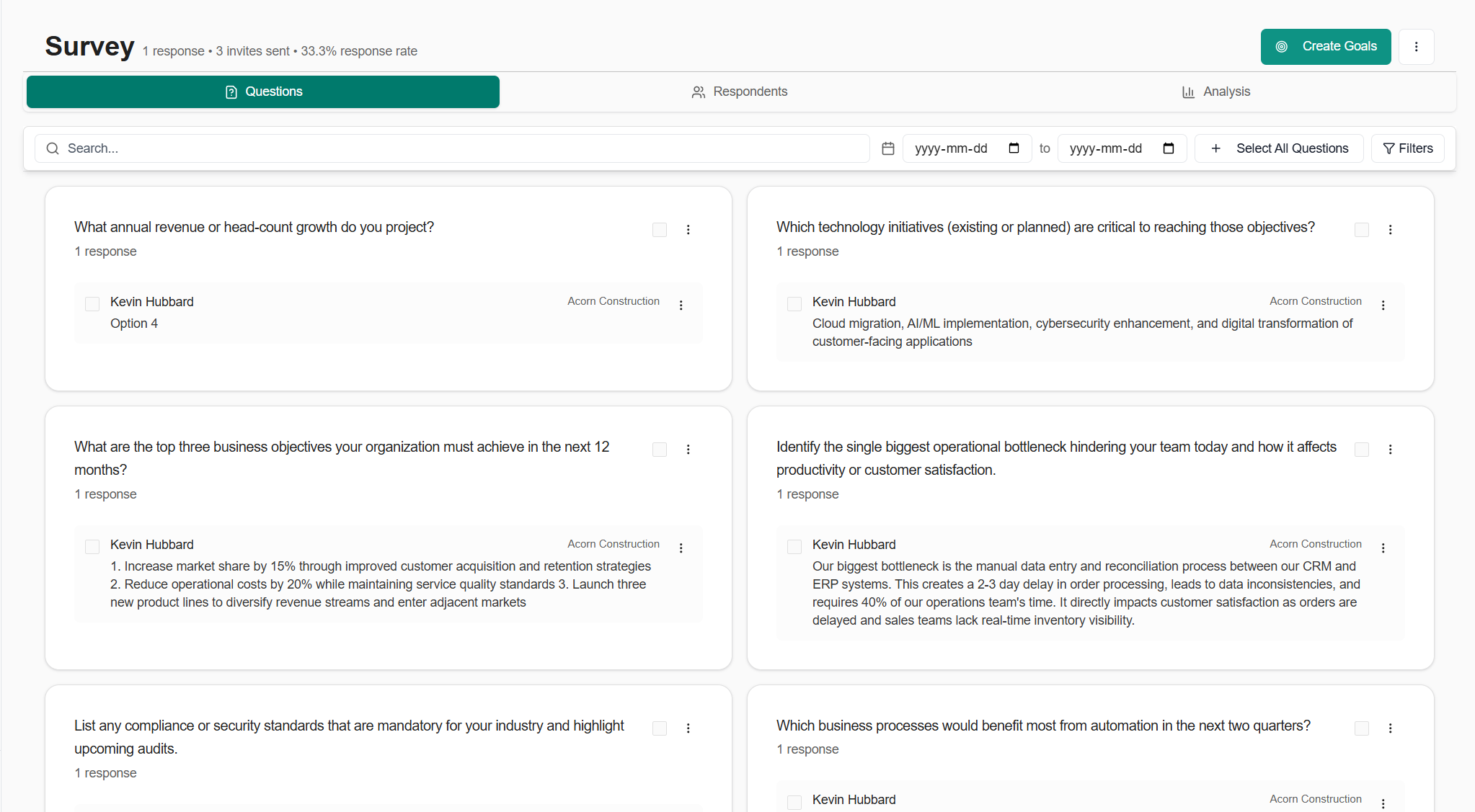Check the technology initiatives question checkbox

click(x=1361, y=229)
